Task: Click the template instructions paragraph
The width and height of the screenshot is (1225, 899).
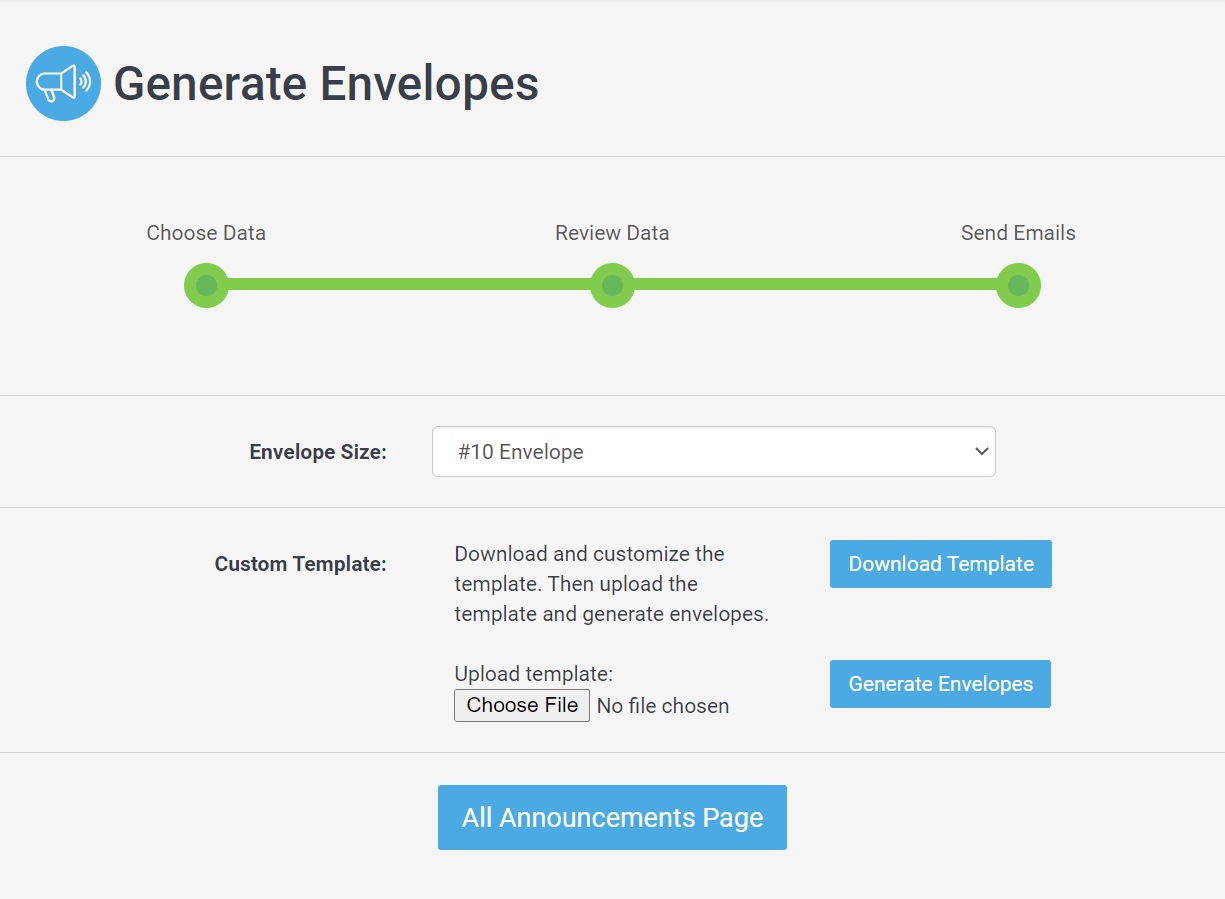Action: [611, 584]
